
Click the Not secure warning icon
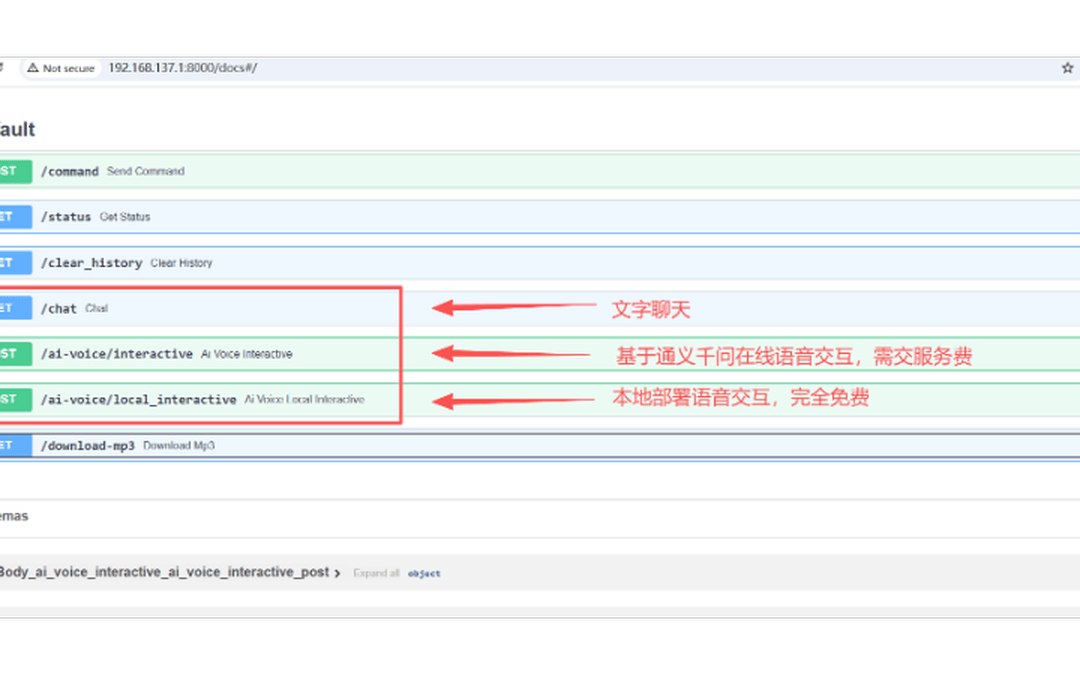32,68
